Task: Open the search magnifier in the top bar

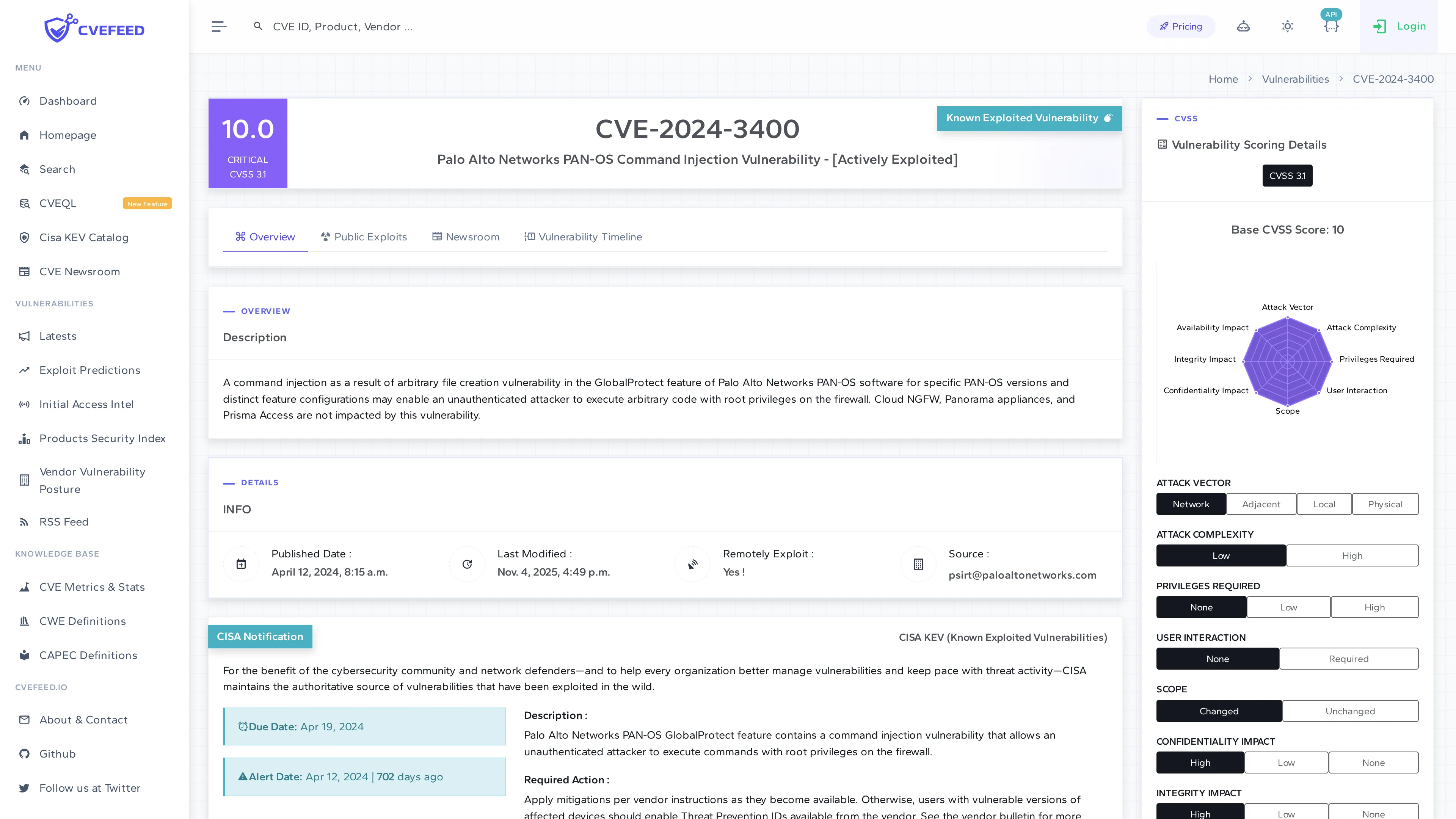Action: (x=258, y=26)
